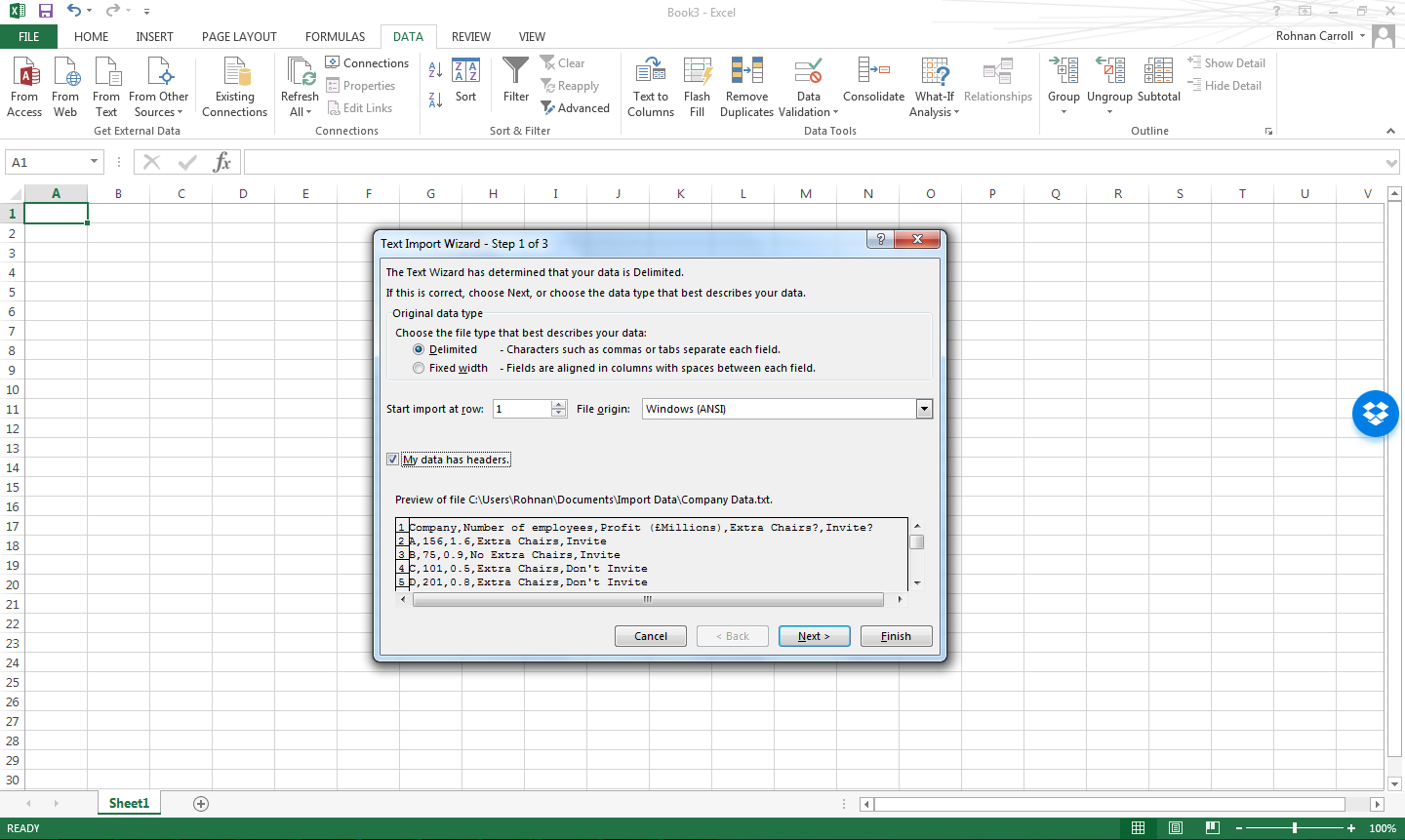
Task: Open Existing Connections
Action: (234, 87)
